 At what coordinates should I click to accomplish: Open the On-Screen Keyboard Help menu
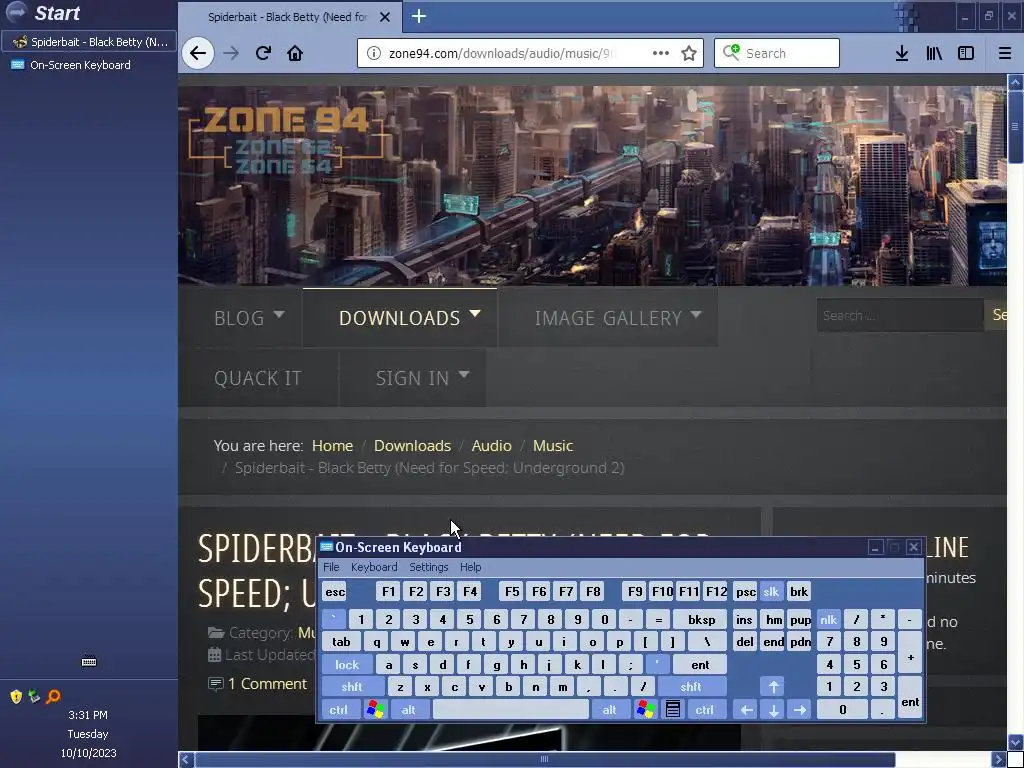pos(470,567)
